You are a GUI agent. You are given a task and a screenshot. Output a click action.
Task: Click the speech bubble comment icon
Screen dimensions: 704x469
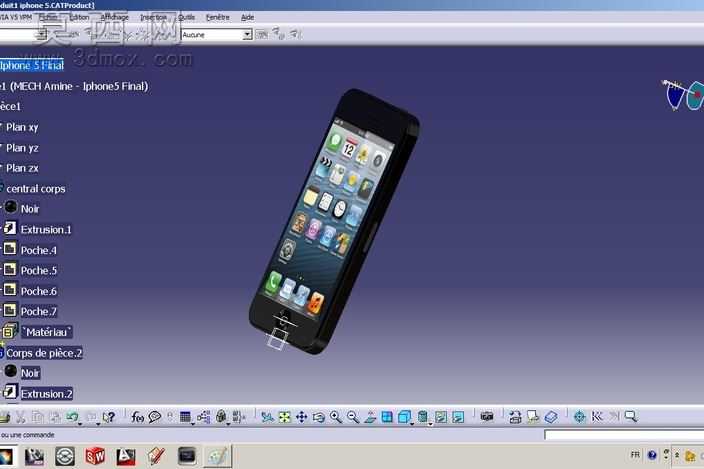[155, 417]
